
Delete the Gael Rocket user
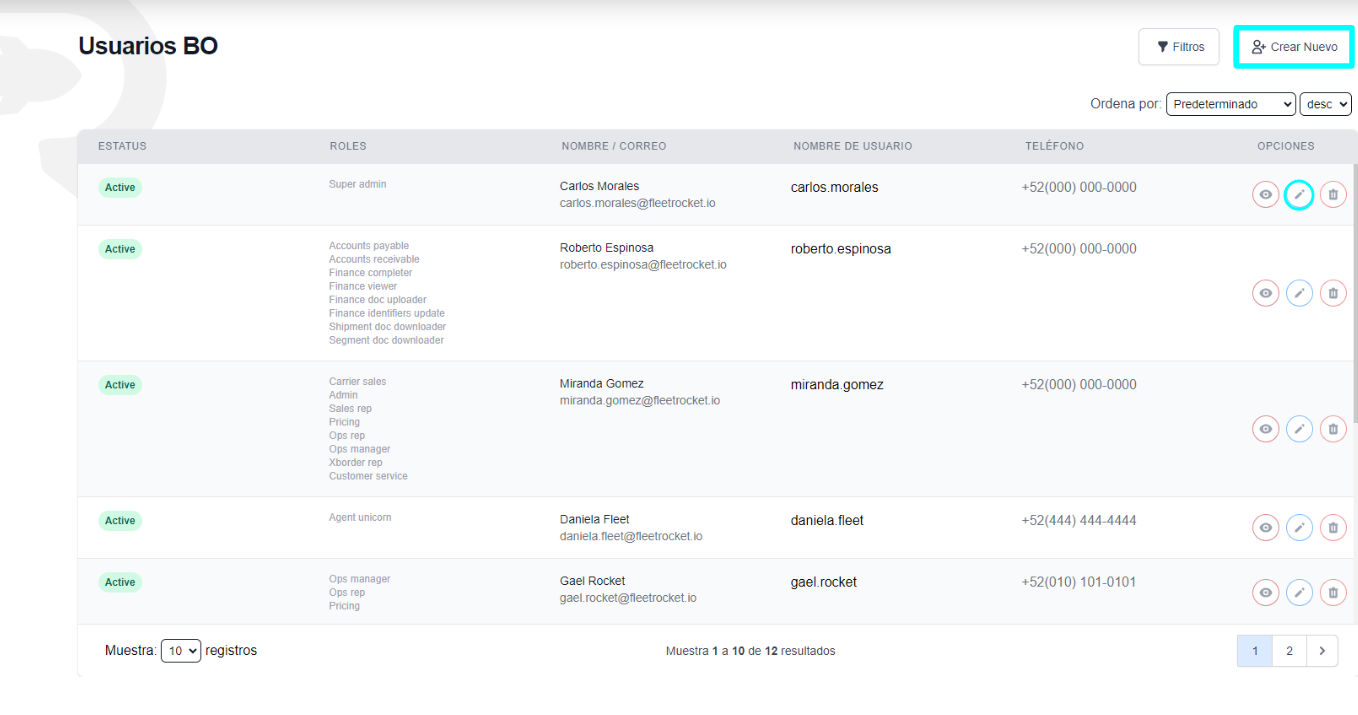coord(1333,591)
